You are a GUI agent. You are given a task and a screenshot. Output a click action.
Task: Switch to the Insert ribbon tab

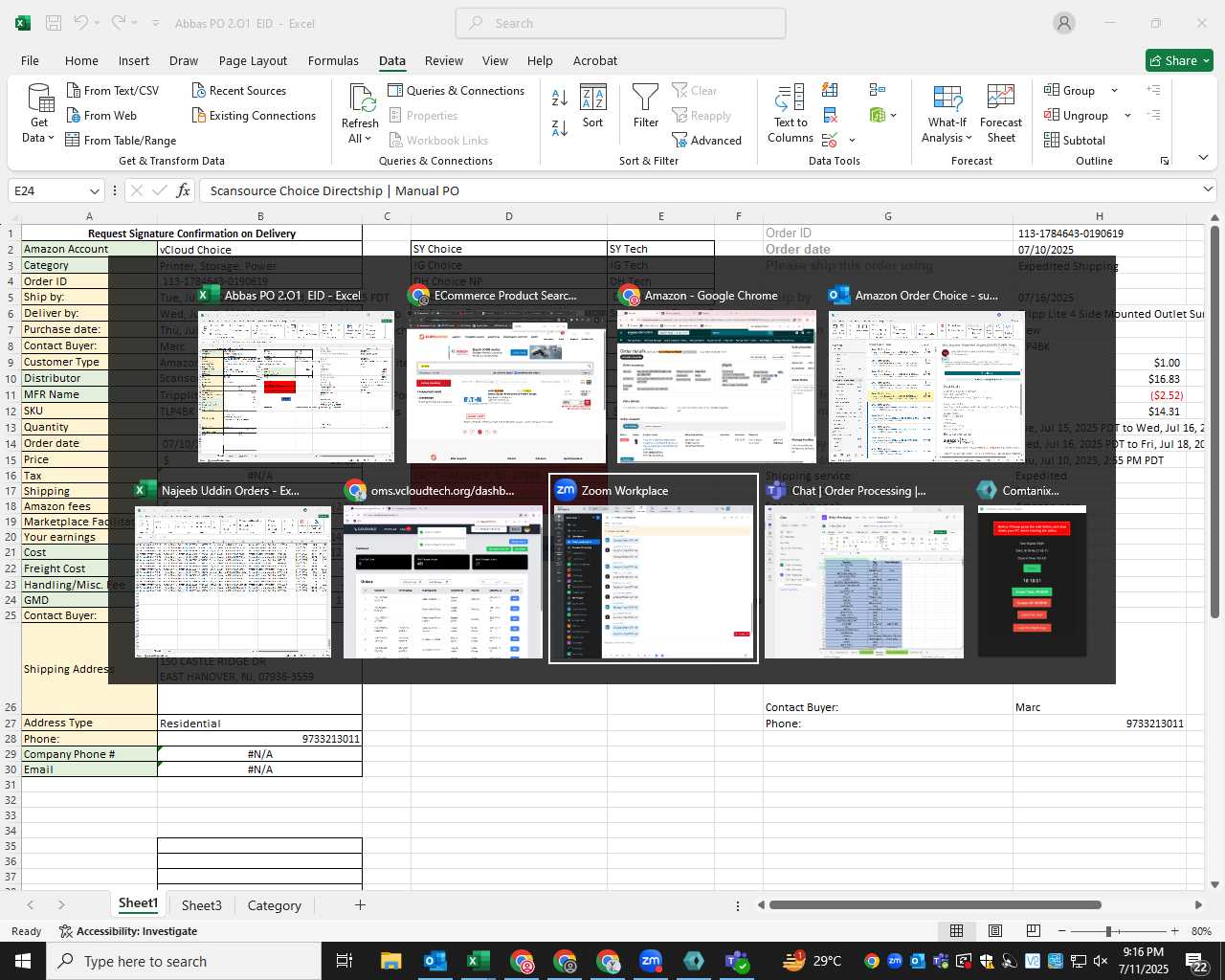pos(134,60)
